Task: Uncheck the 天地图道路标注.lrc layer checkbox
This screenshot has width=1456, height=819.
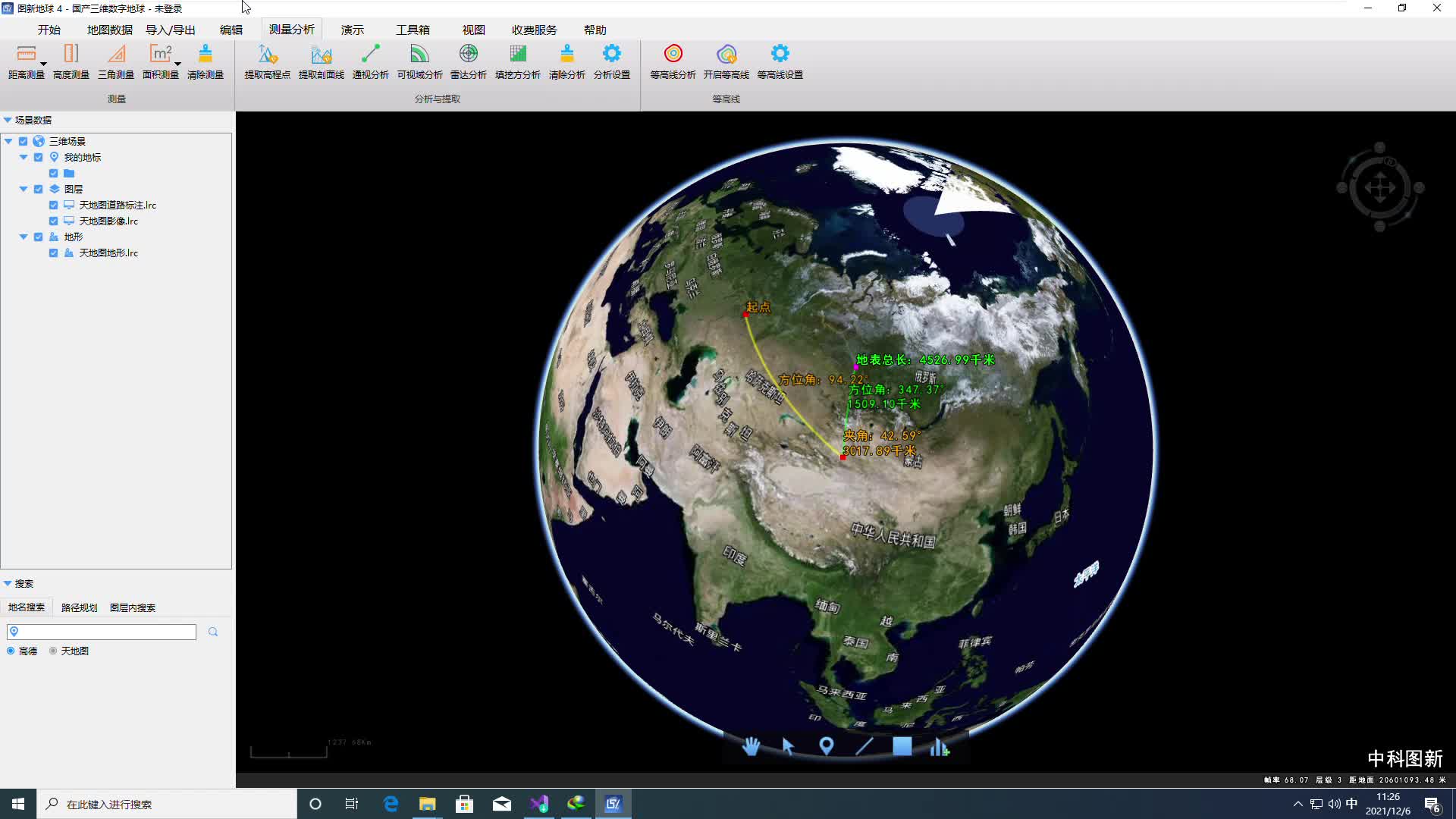Action: click(53, 206)
